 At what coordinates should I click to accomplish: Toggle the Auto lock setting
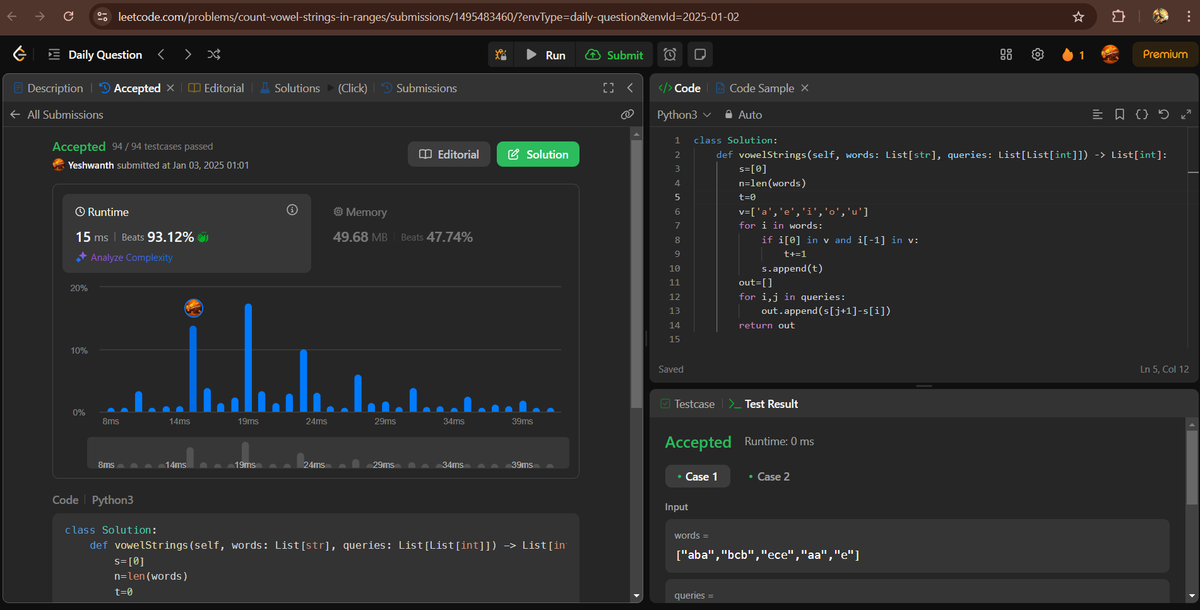(x=743, y=115)
